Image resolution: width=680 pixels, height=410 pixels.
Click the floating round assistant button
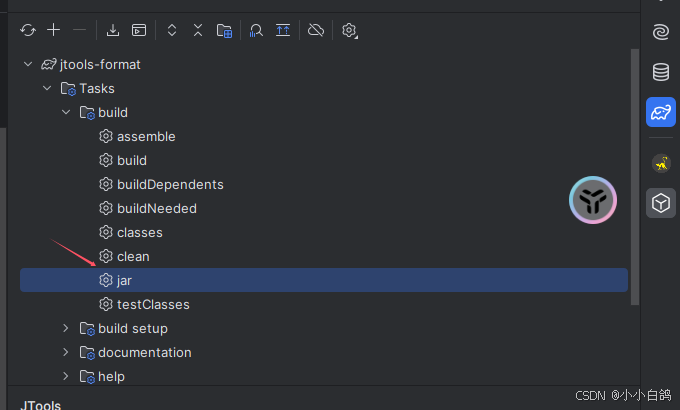click(x=593, y=200)
